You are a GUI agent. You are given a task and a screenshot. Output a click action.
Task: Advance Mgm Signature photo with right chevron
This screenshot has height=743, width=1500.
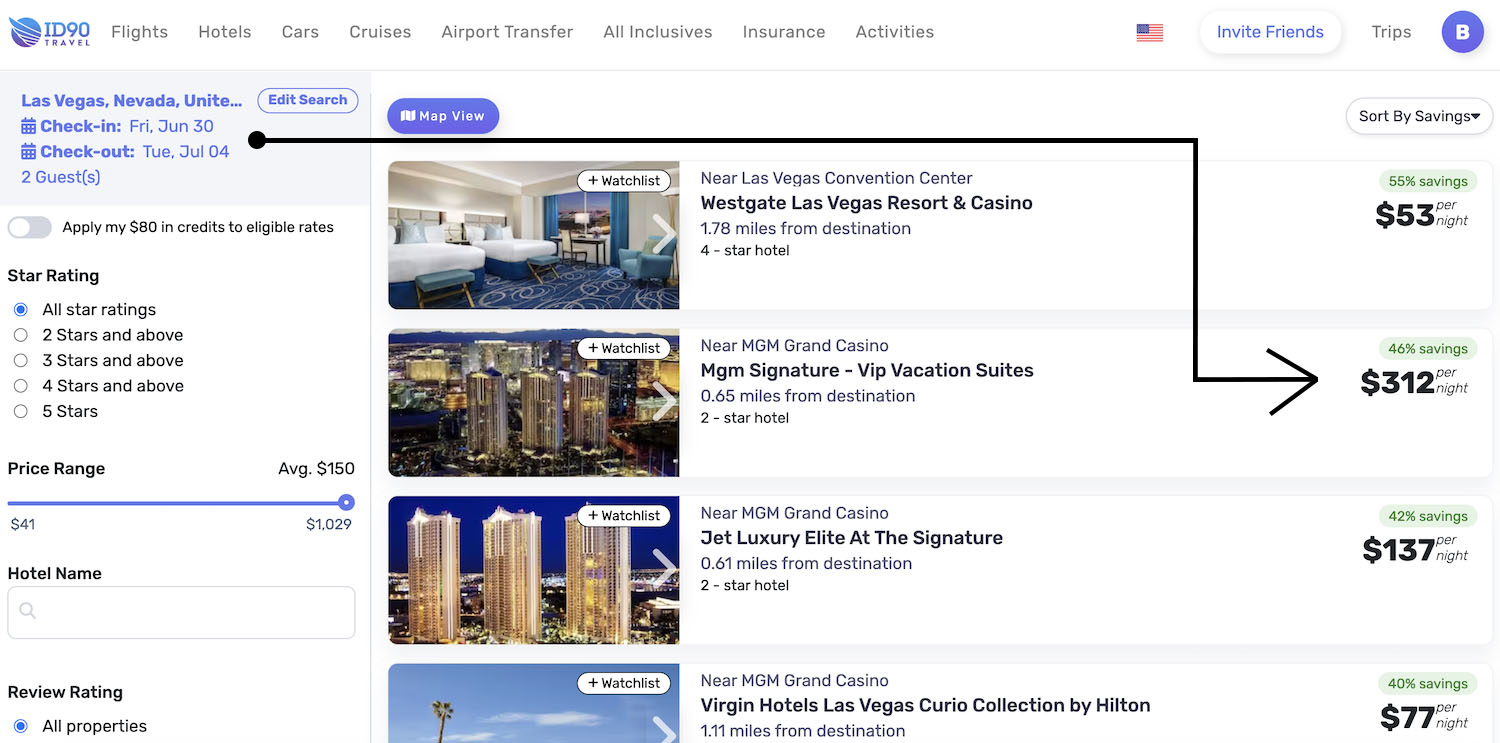(x=663, y=402)
